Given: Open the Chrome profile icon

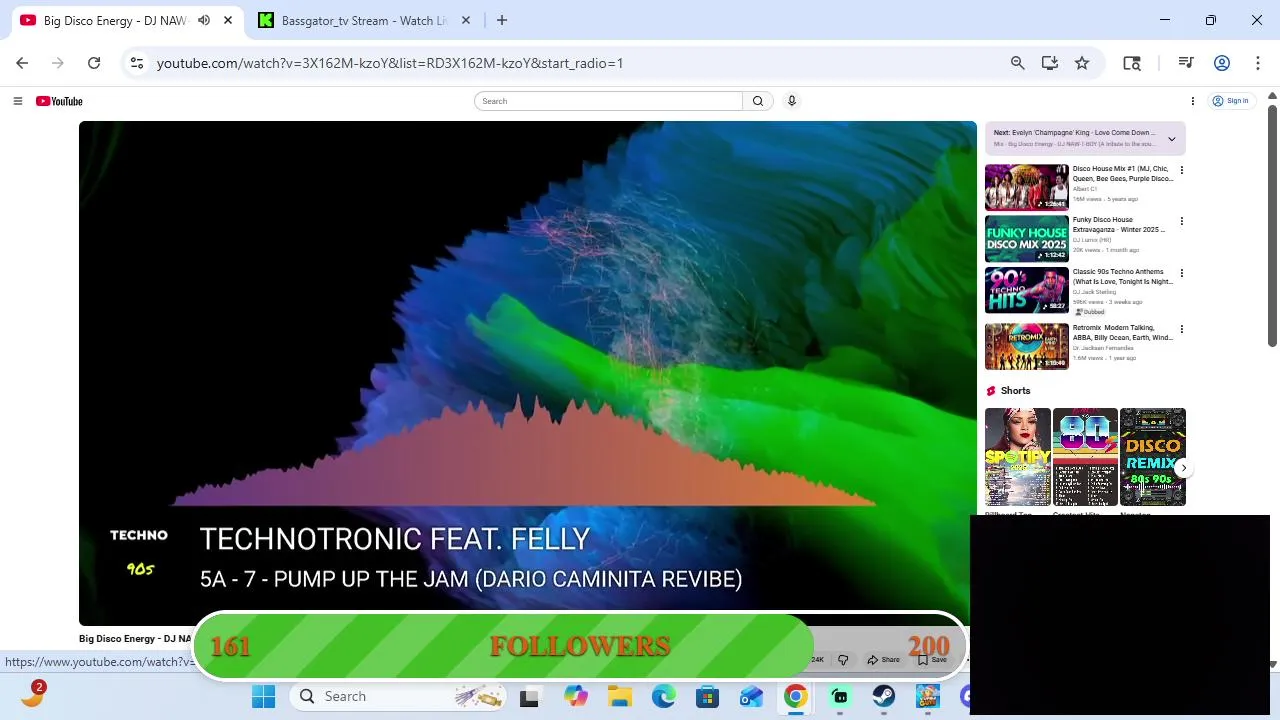Looking at the screenshot, I should (1222, 63).
